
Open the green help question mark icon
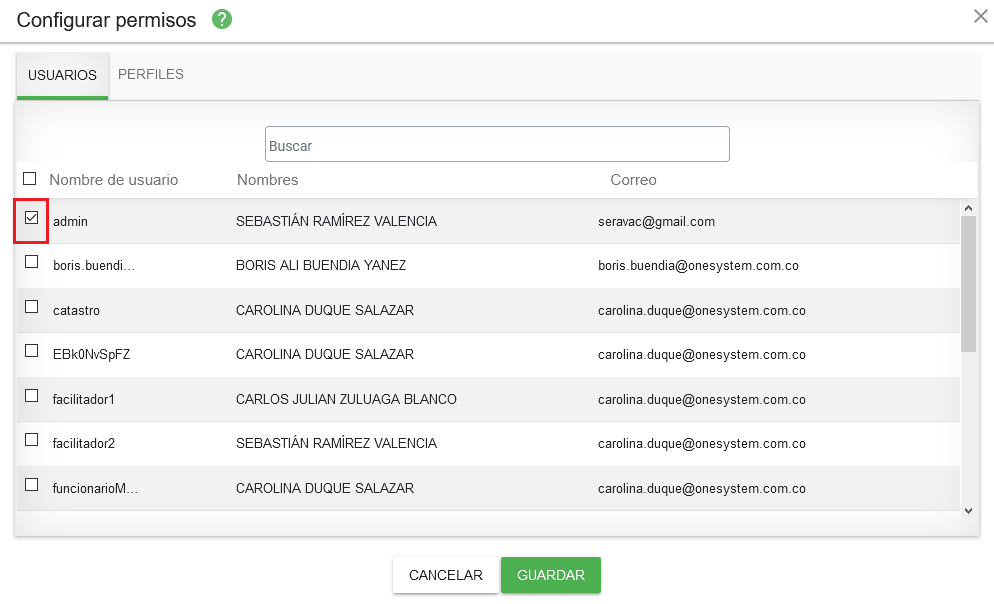[x=221, y=20]
